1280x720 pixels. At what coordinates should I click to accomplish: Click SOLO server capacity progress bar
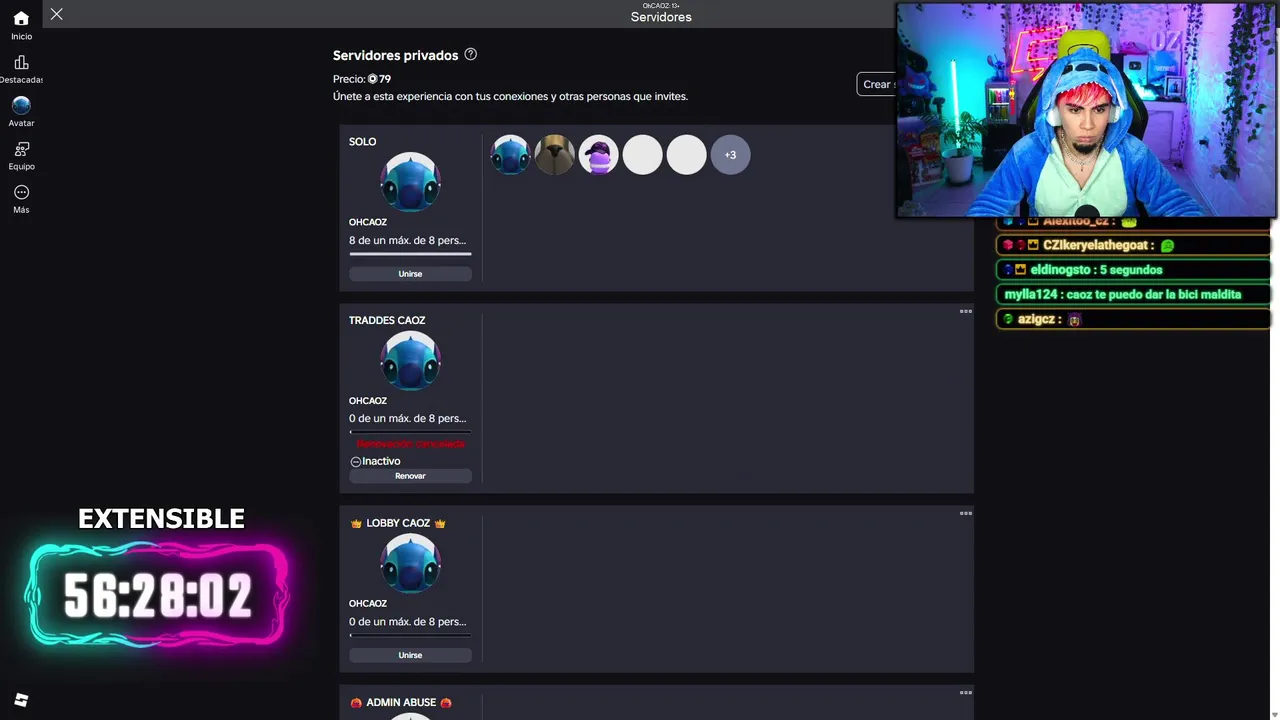pos(410,254)
